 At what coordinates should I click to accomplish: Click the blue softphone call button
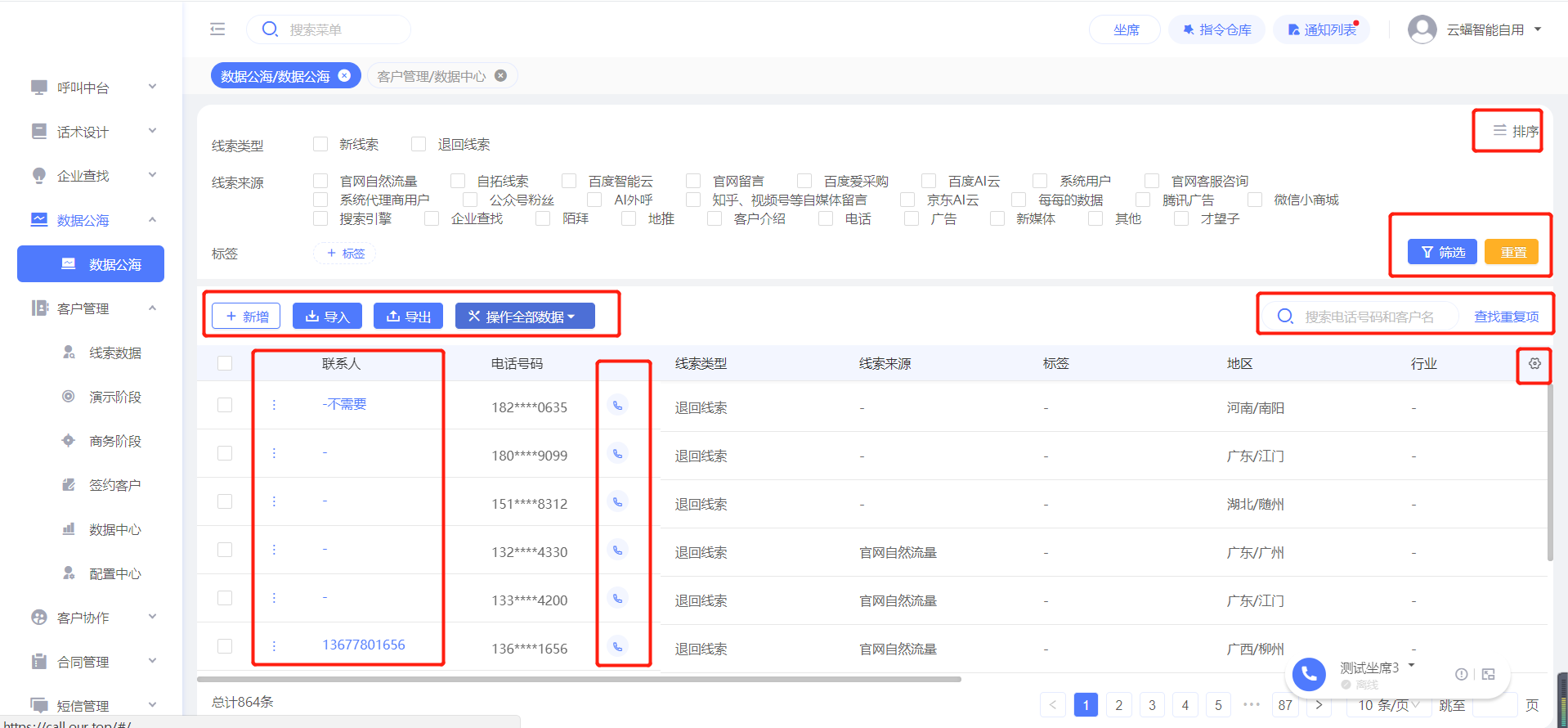1309,674
